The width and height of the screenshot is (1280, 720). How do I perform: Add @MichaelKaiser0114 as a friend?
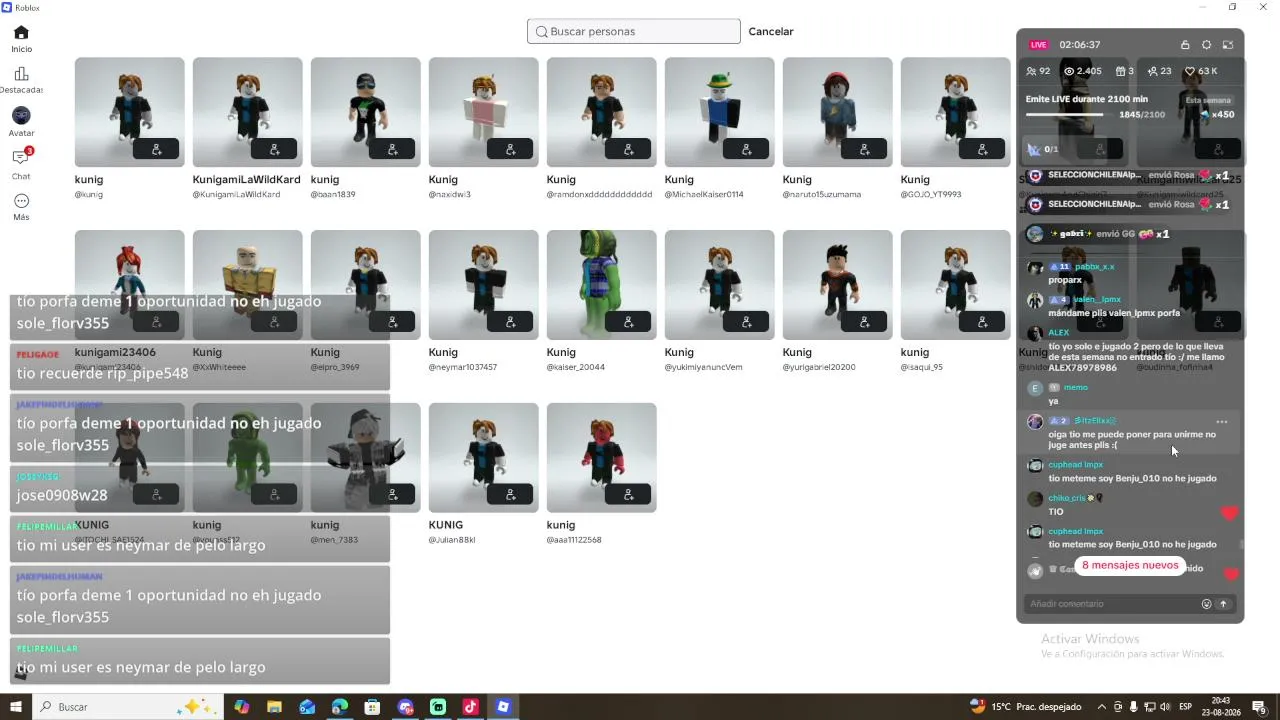747,149
